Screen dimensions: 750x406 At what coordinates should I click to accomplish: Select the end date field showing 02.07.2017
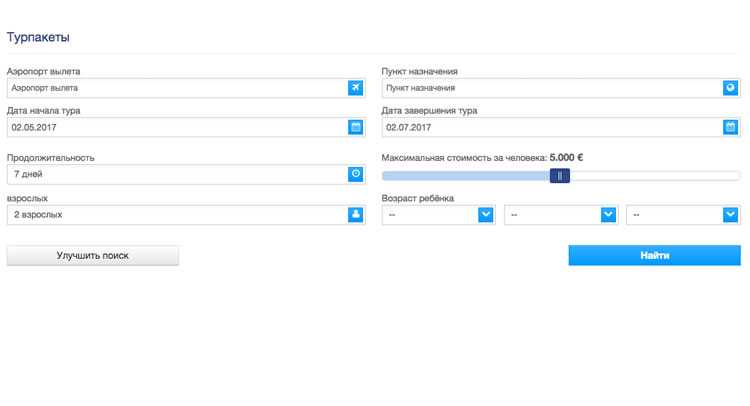551,127
